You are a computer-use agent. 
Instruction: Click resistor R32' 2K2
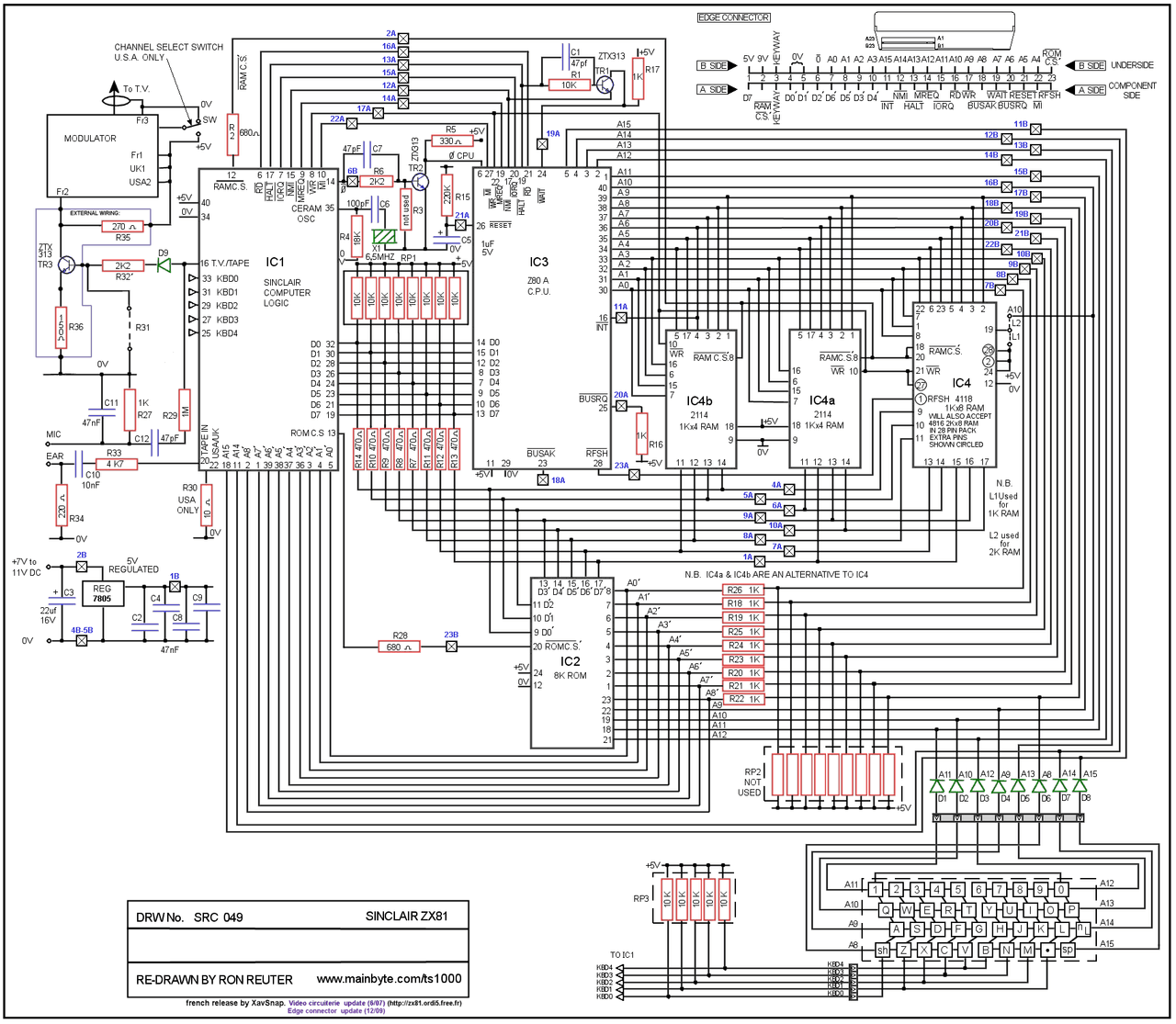(x=122, y=265)
